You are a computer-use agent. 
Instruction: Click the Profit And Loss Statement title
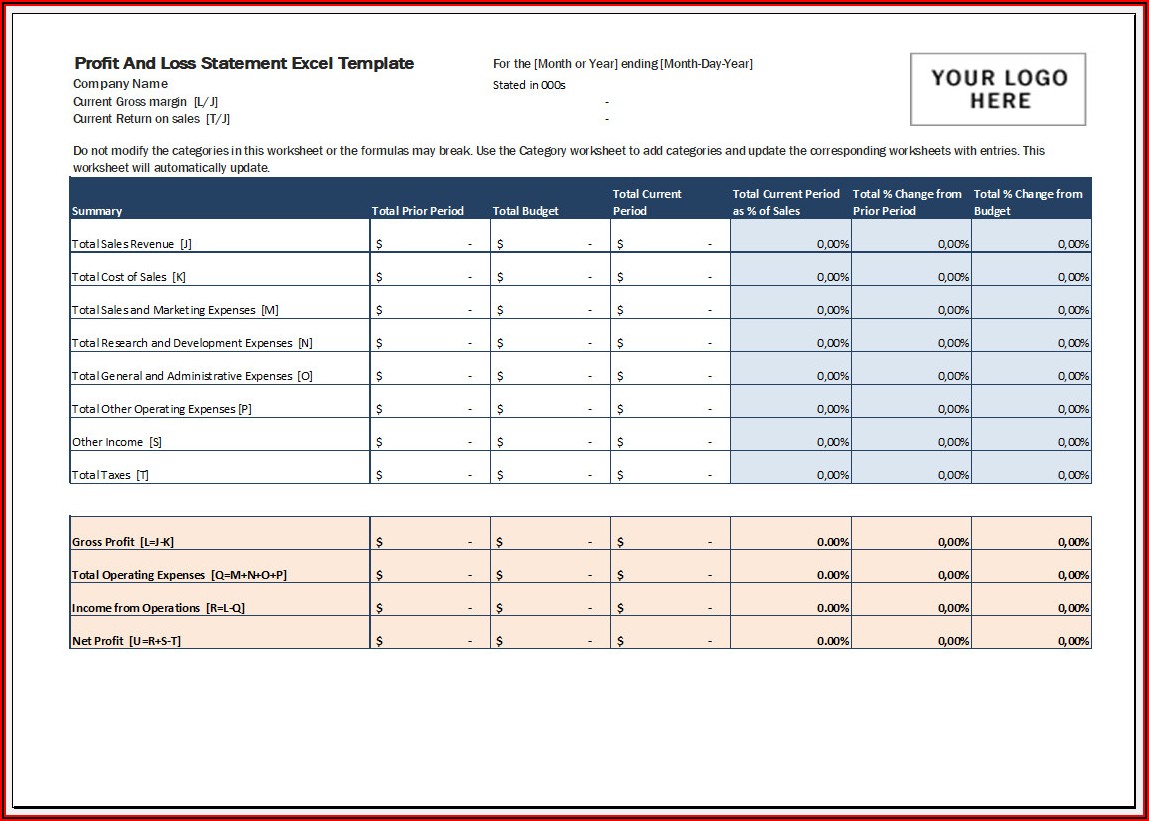click(243, 63)
